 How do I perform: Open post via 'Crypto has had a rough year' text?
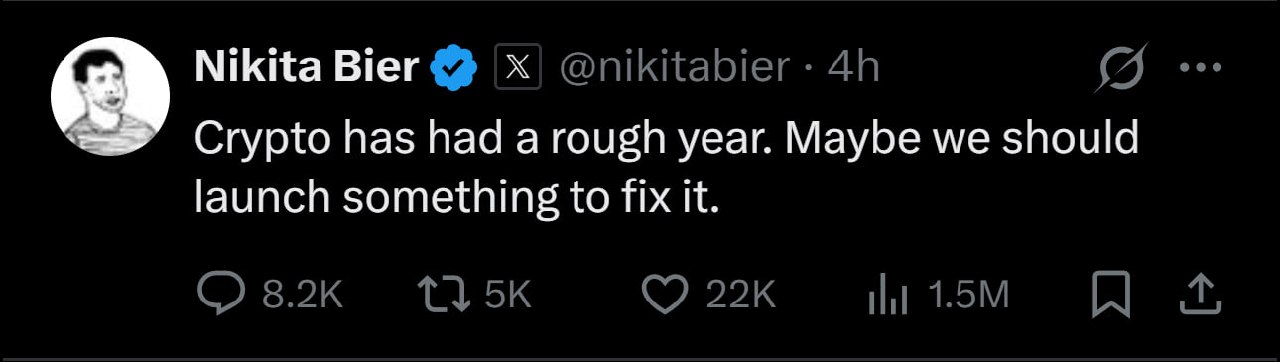(480, 139)
